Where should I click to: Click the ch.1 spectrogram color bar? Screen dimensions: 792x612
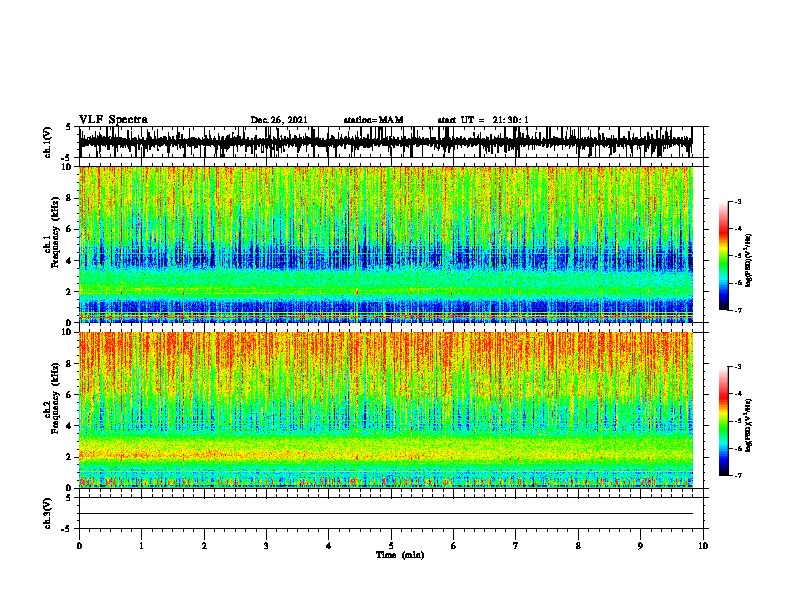[x=724, y=256]
